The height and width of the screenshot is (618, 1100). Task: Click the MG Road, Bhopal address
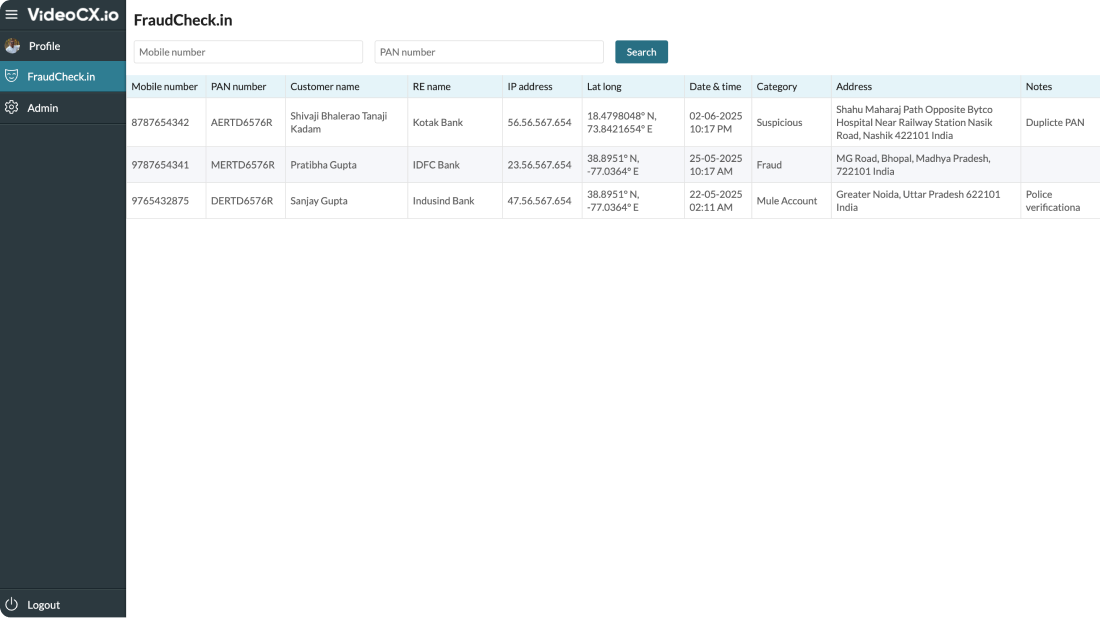[x=913, y=165]
